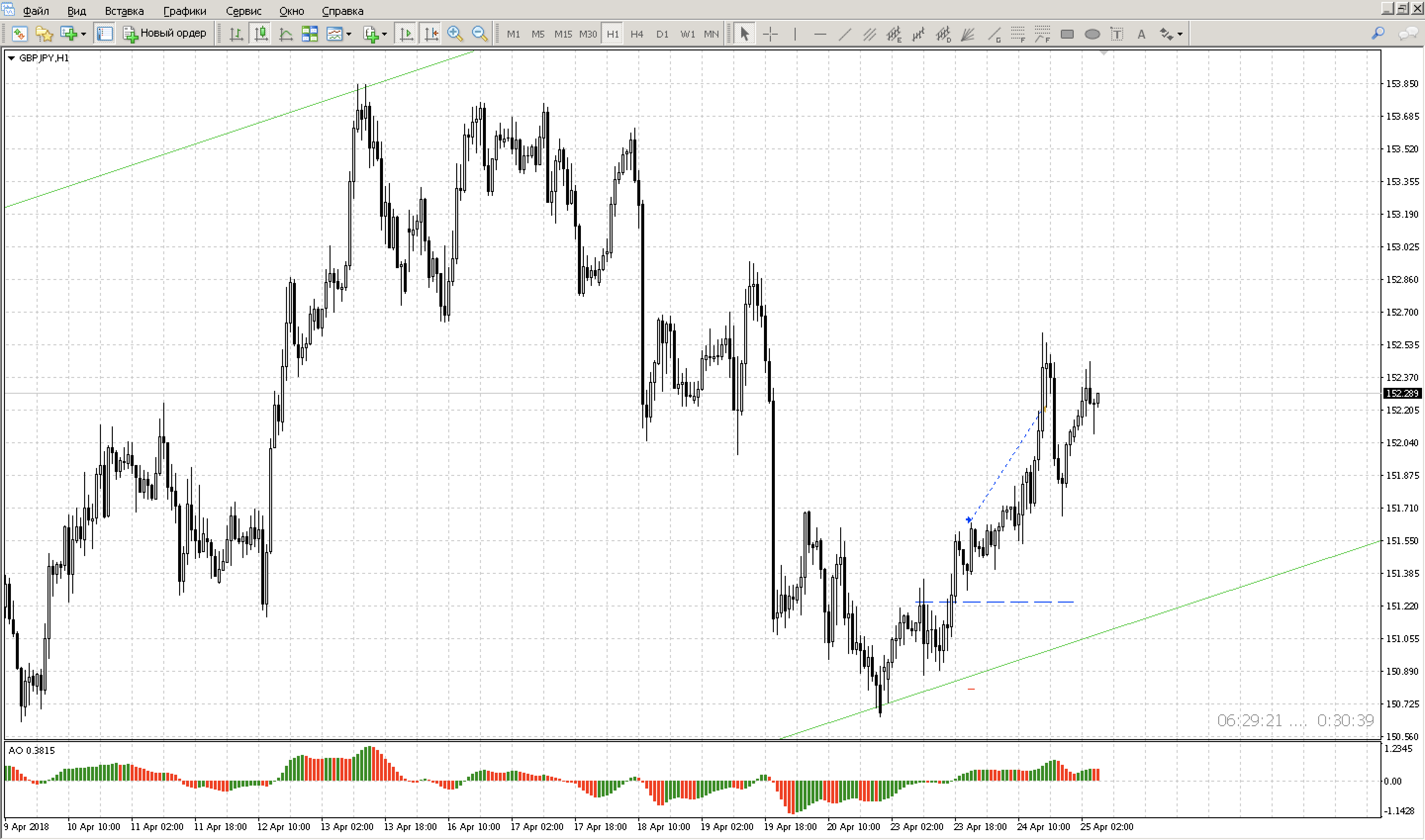Select the channel tool marked D
1425x840 pixels.
[x=943, y=34]
